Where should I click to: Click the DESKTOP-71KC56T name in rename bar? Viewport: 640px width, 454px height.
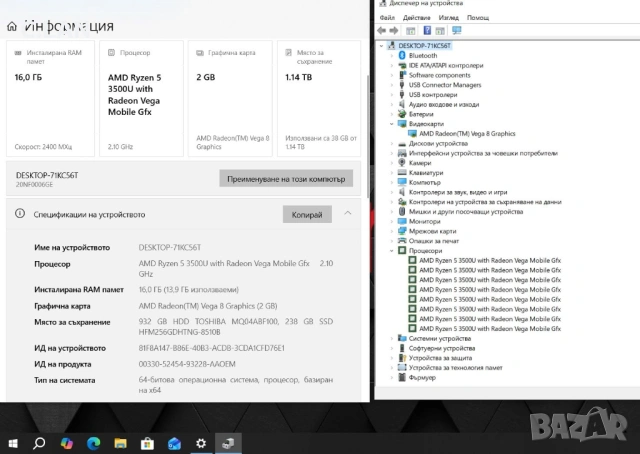click(47, 175)
